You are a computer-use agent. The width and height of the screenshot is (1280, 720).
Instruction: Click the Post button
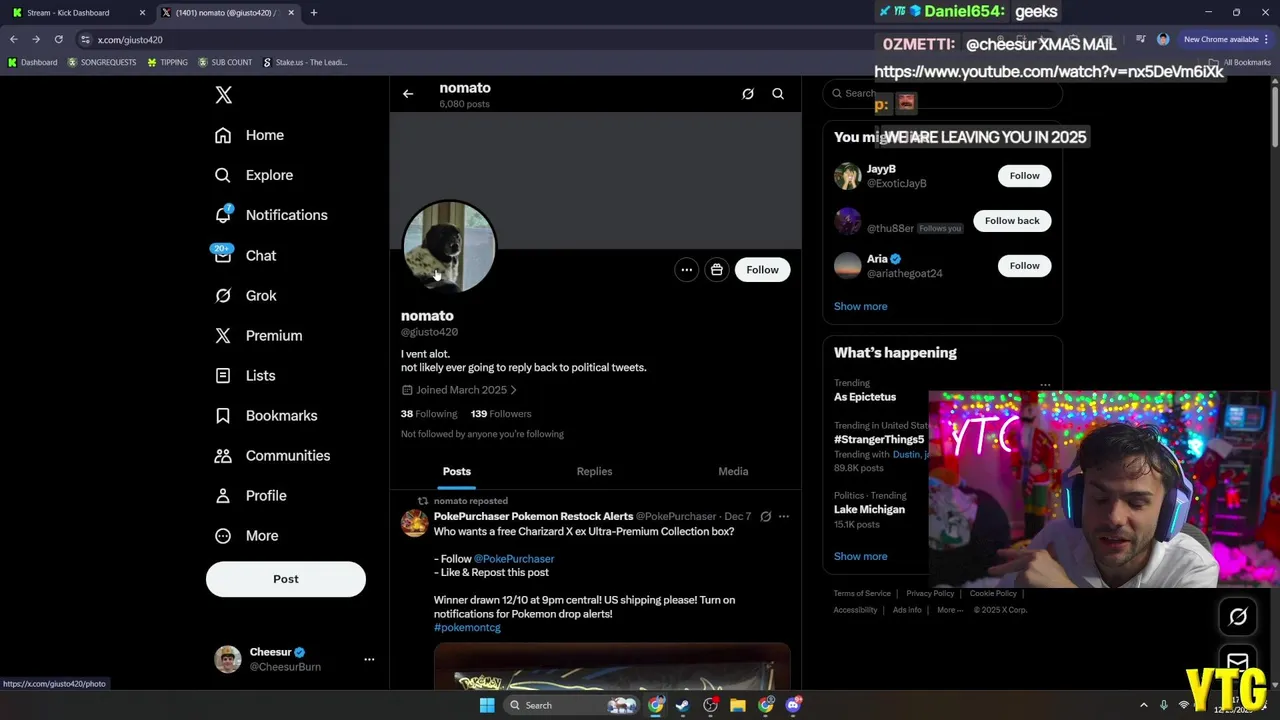tap(286, 579)
